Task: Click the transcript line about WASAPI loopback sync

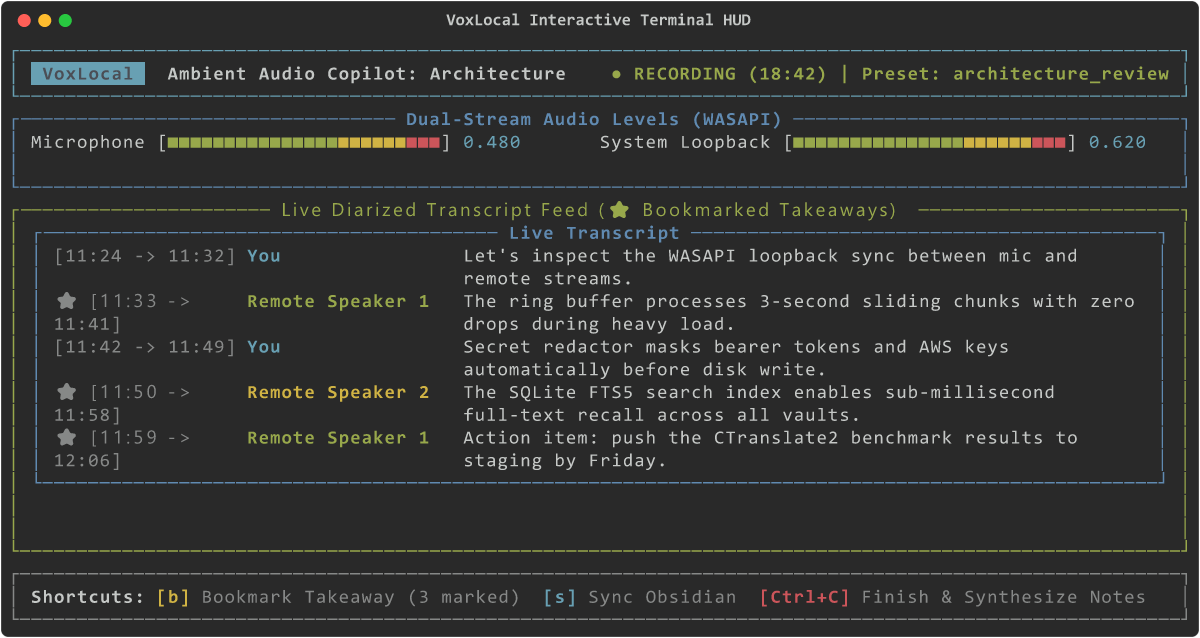Action: tap(771, 267)
